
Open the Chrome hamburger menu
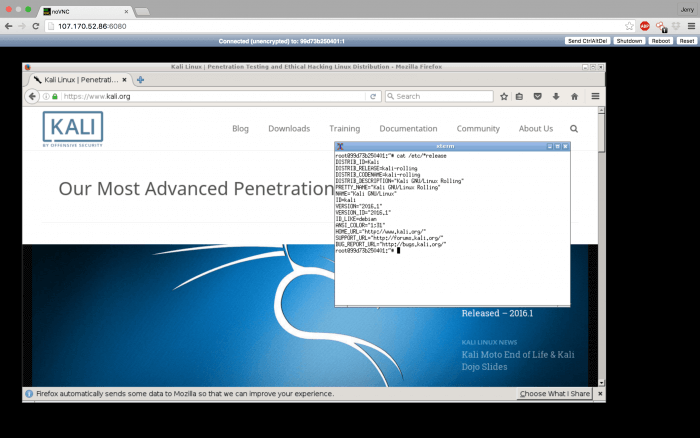click(x=691, y=26)
